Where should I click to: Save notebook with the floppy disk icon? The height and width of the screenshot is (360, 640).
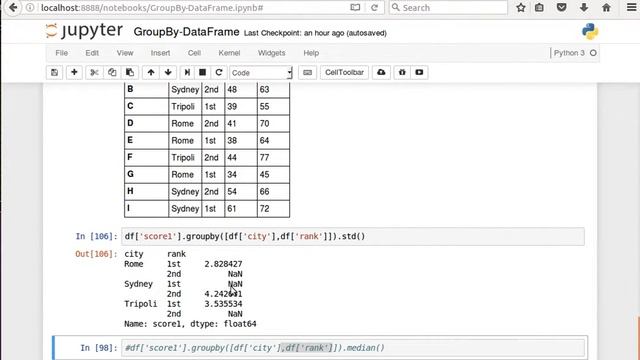[54, 72]
